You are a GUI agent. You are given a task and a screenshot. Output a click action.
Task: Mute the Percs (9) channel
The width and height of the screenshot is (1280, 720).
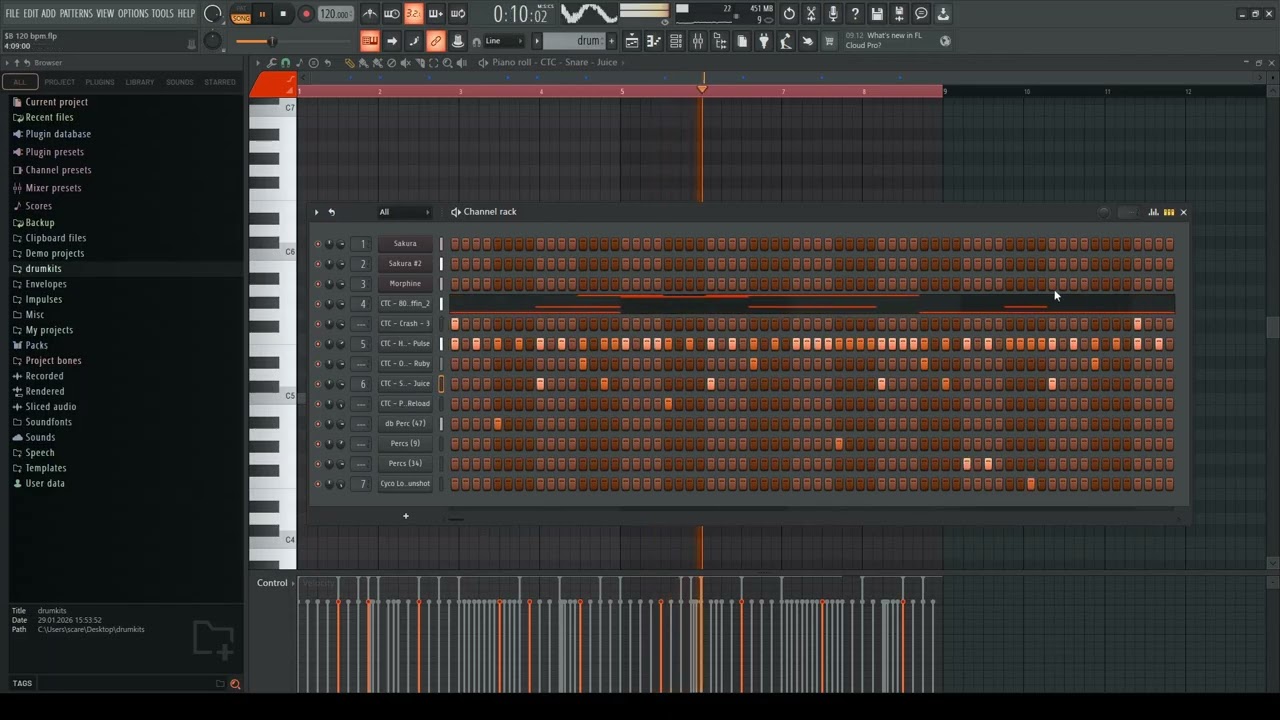[x=318, y=444]
